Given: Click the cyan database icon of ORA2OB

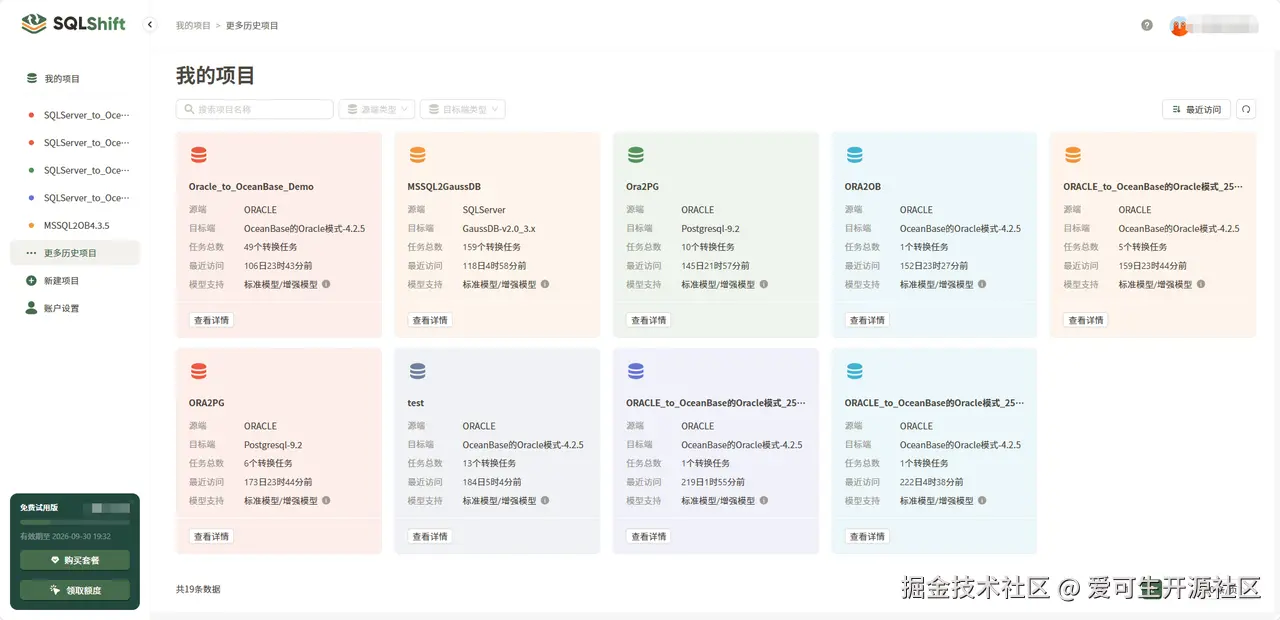Looking at the screenshot, I should click(x=854, y=155).
